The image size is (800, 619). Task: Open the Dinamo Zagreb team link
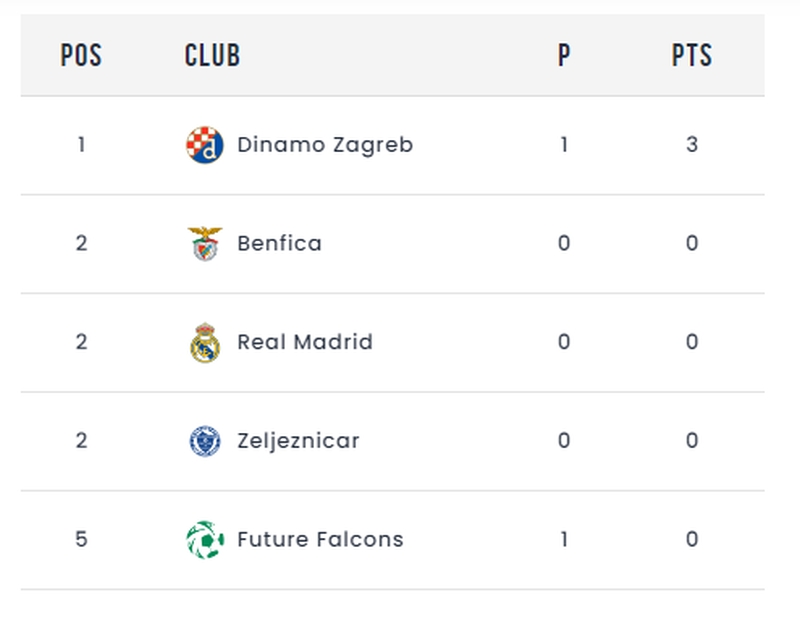(325, 145)
